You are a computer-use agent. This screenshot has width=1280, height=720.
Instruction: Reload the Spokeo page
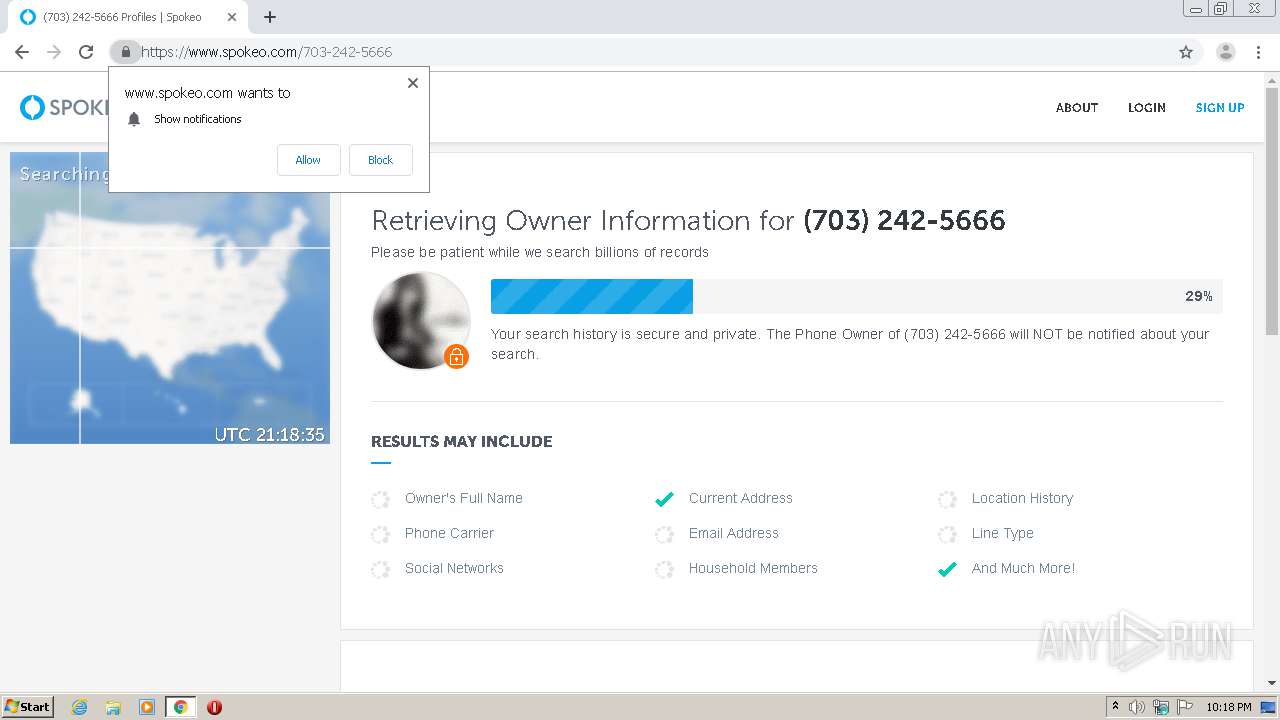(x=86, y=52)
